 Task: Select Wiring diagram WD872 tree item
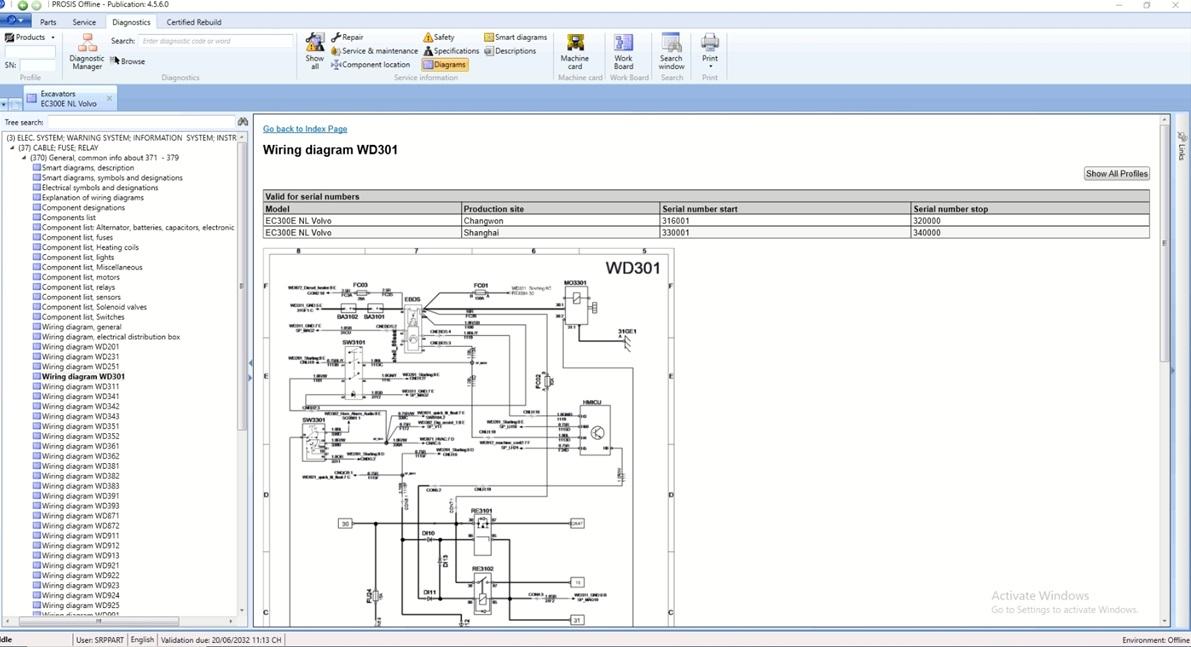(x=80, y=525)
